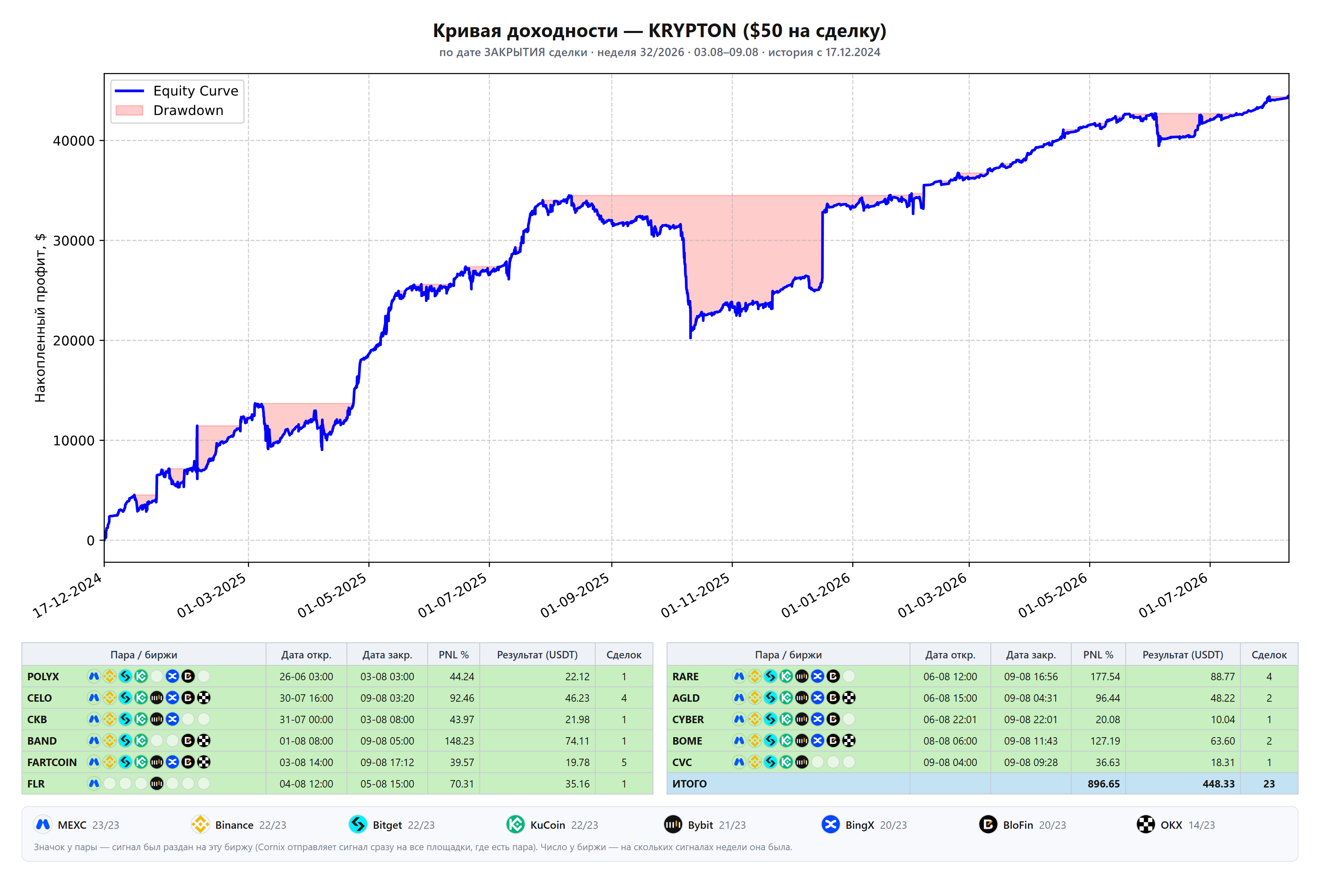
Task: Click the 'PNL %' header in right table
Action: pyautogui.click(x=1098, y=655)
